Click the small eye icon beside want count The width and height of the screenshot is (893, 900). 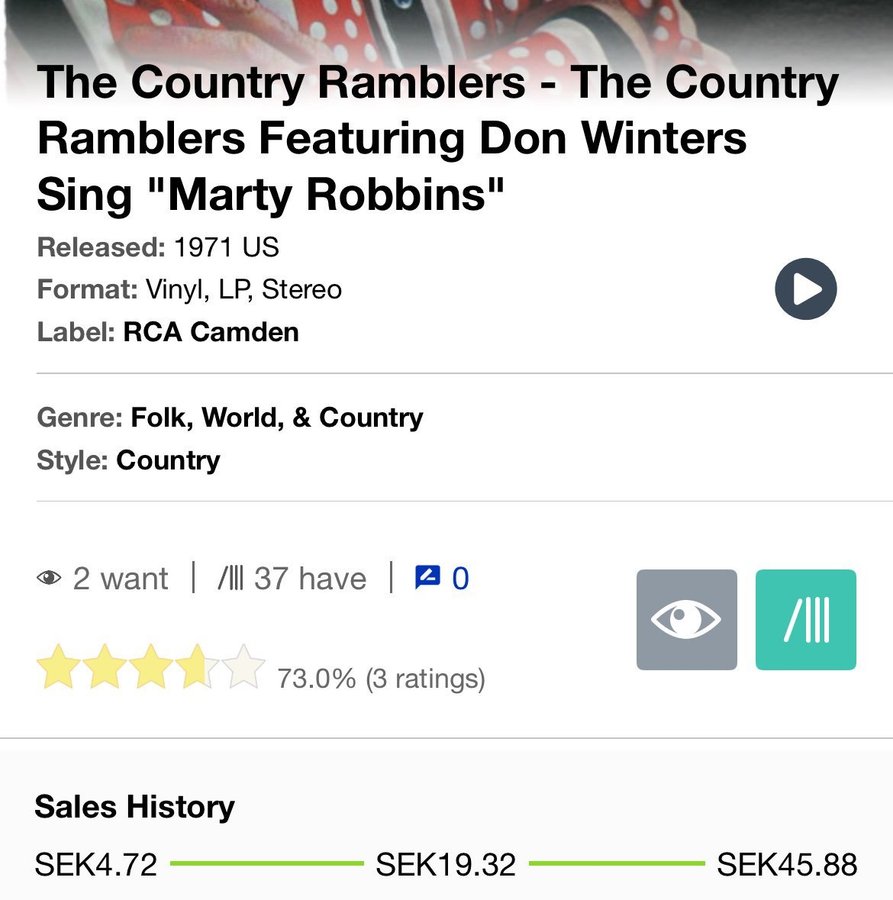point(48,578)
